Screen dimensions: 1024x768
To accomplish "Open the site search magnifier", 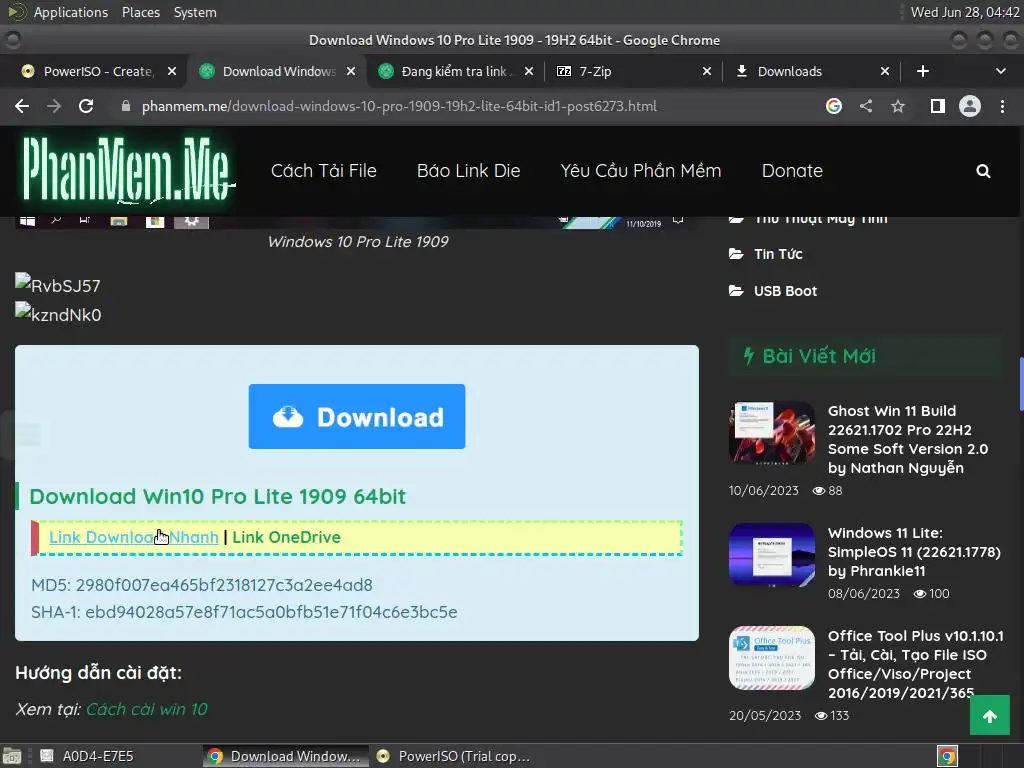I will pyautogui.click(x=983, y=171).
